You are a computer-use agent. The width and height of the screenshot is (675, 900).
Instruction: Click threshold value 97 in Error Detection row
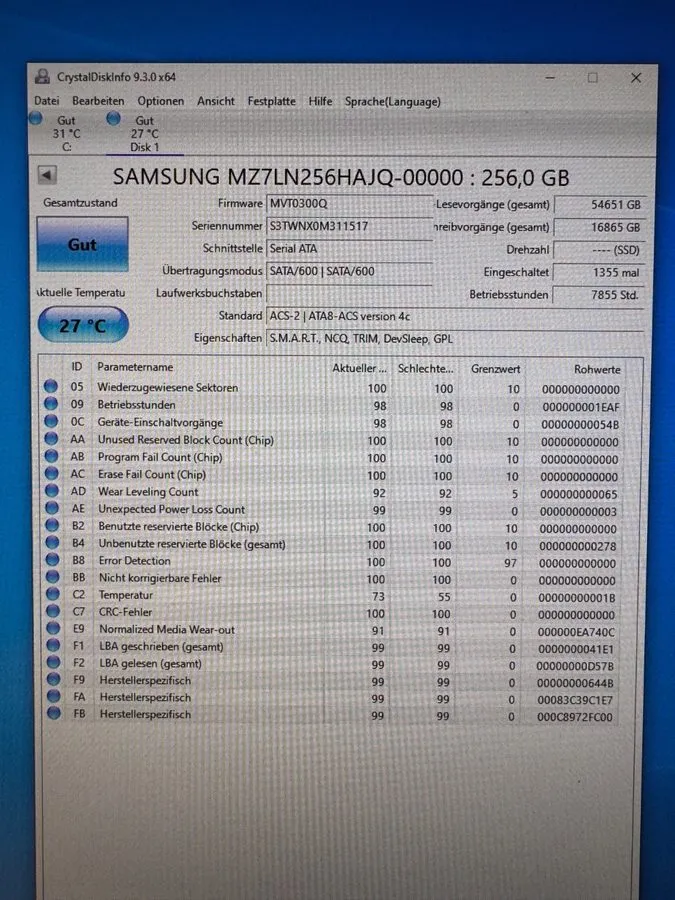510,563
